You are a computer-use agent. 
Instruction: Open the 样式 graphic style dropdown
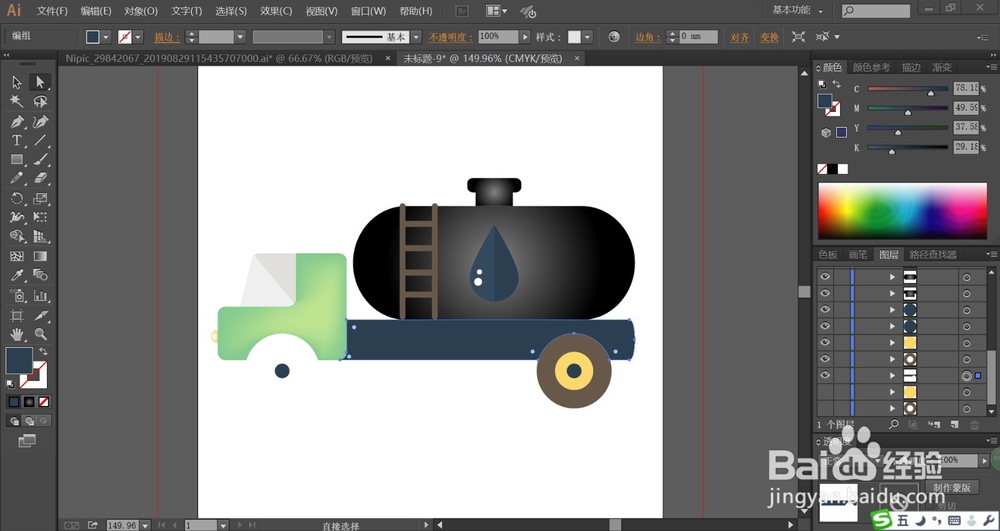tap(587, 37)
